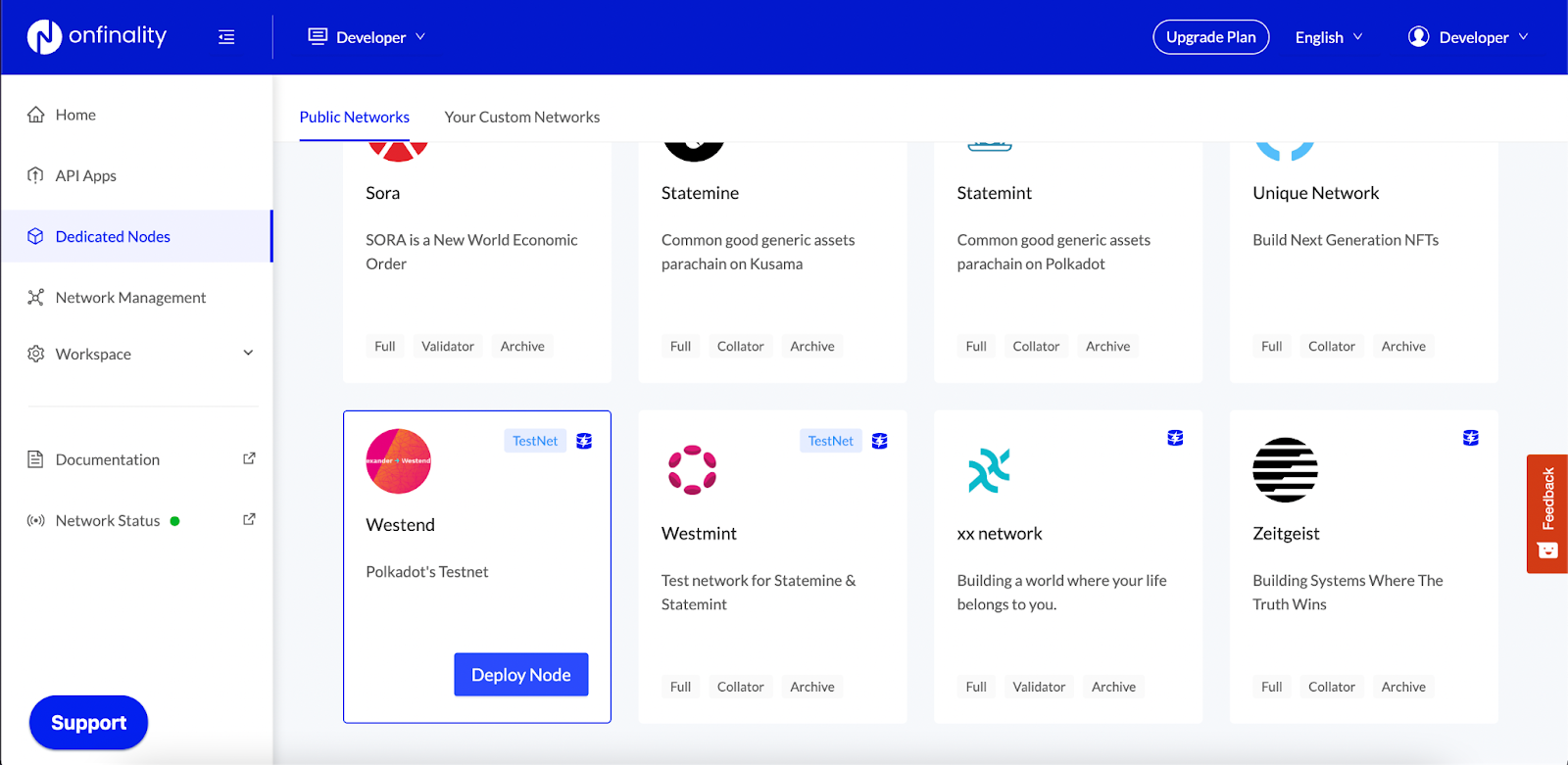Image resolution: width=1568 pixels, height=765 pixels.
Task: Select the Statemint card title
Action: pos(995,193)
